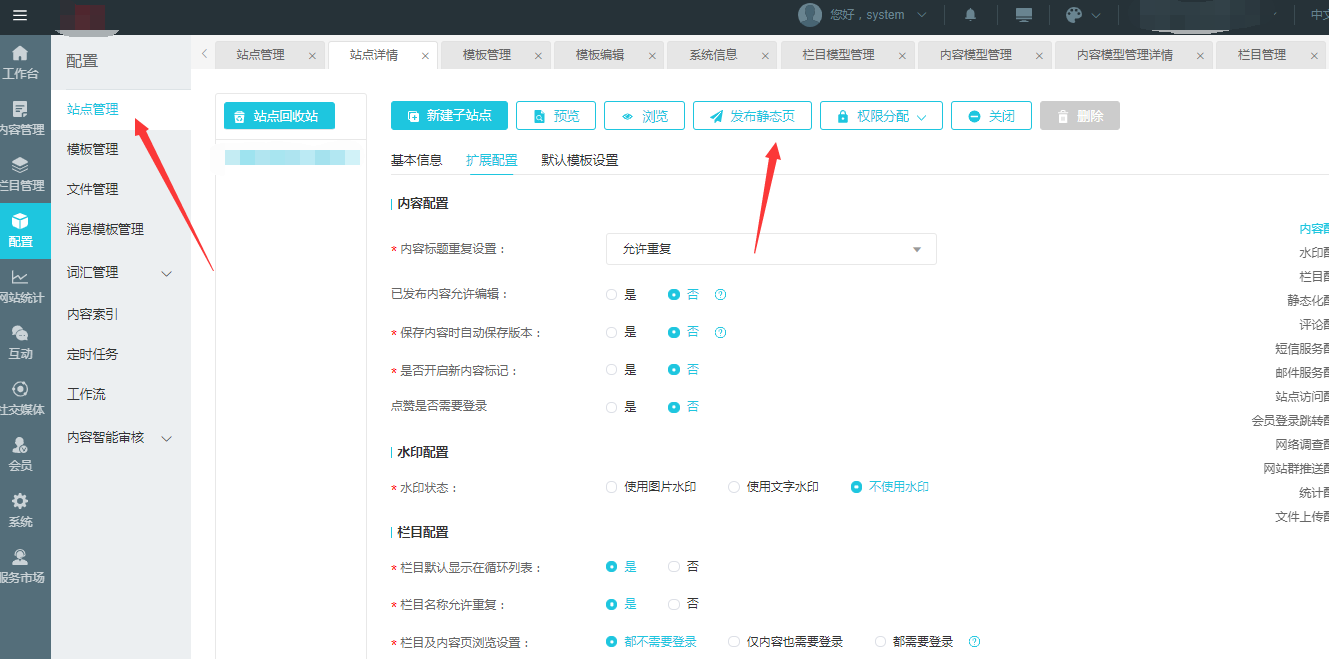This screenshot has height=659, width=1329.
Task: Select 否 for 栏目名称允许重复
Action: pyautogui.click(x=674, y=604)
